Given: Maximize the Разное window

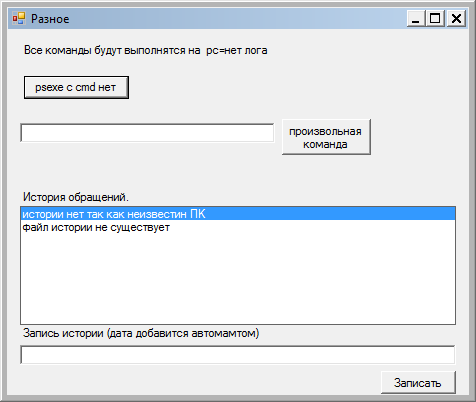Looking at the screenshot, I should pos(435,18).
